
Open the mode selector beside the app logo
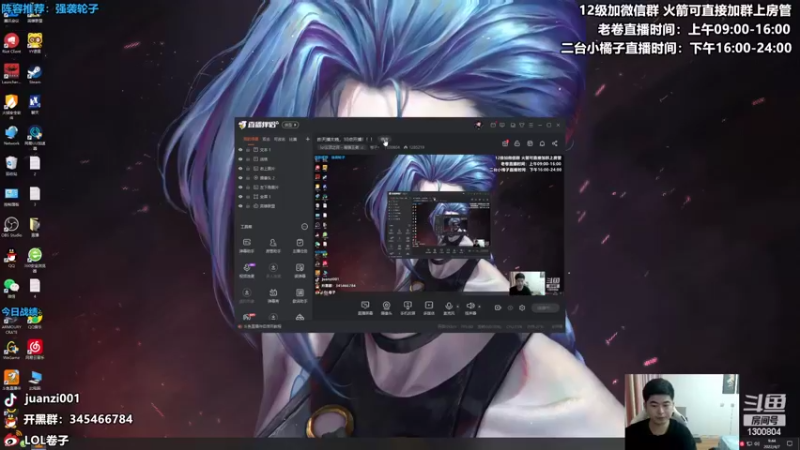pyautogui.click(x=290, y=125)
